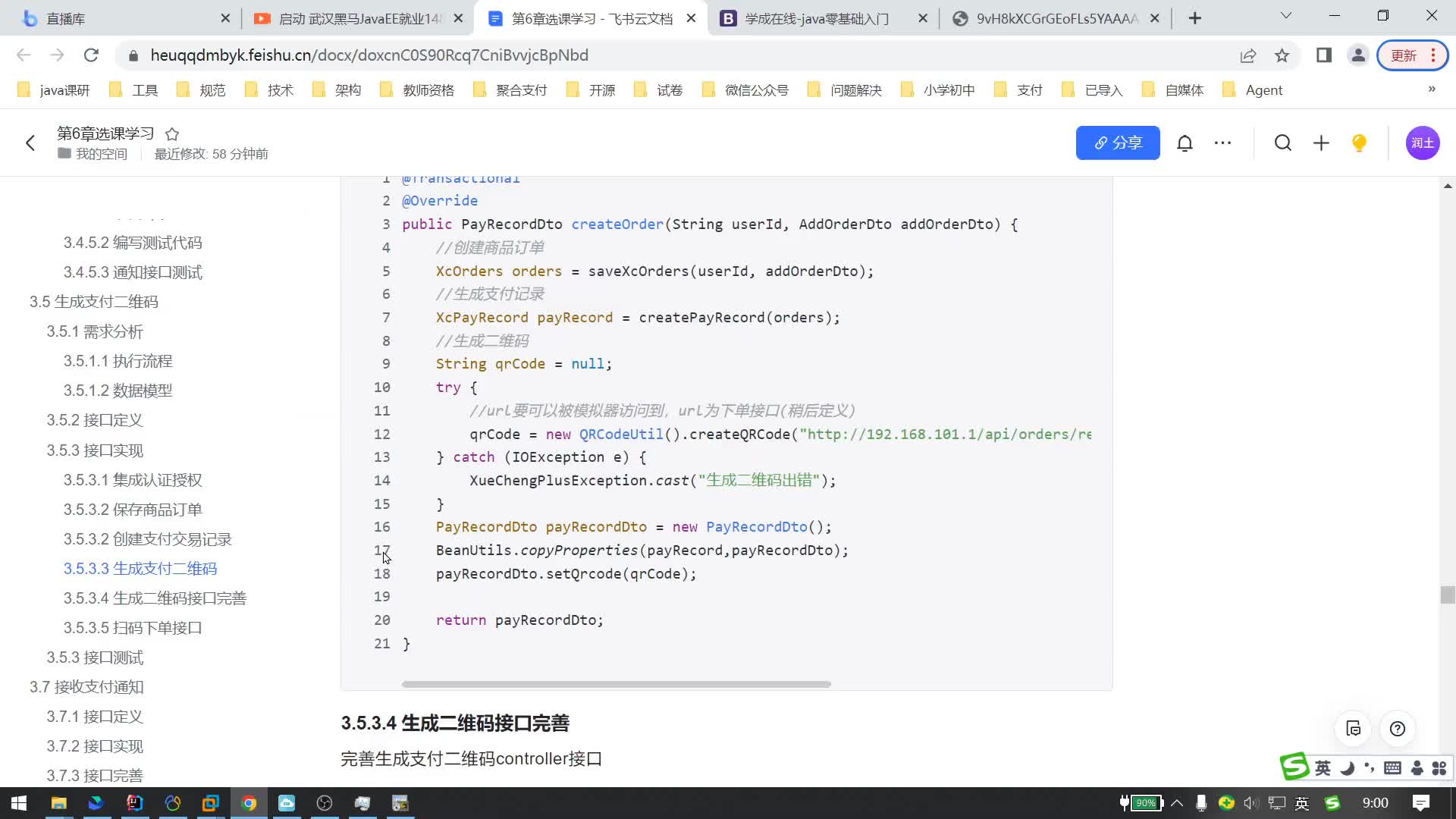The image size is (1456, 819).
Task: Bookmark this page with star icon
Action: coord(1282,55)
